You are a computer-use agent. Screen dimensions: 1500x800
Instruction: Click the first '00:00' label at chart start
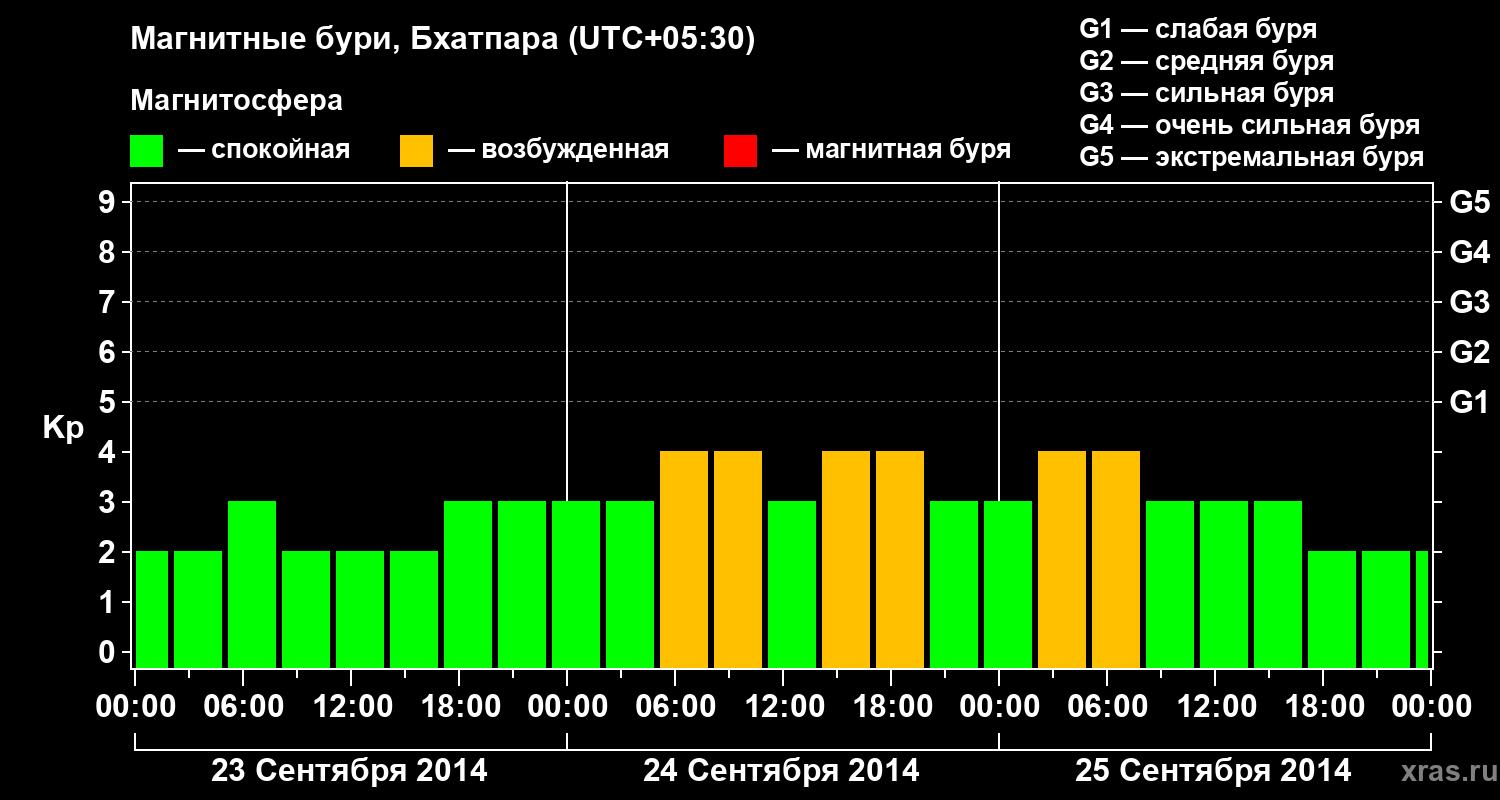(136, 707)
